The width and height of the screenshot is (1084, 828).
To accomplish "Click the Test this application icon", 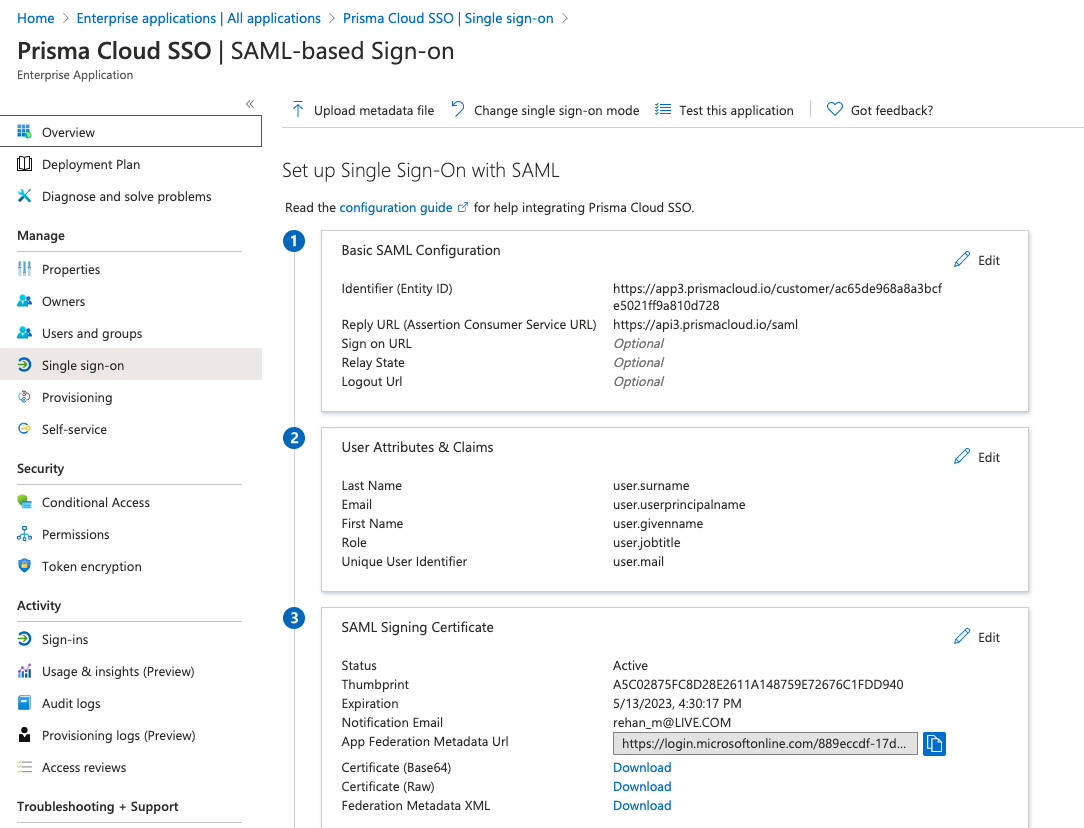I will [663, 110].
